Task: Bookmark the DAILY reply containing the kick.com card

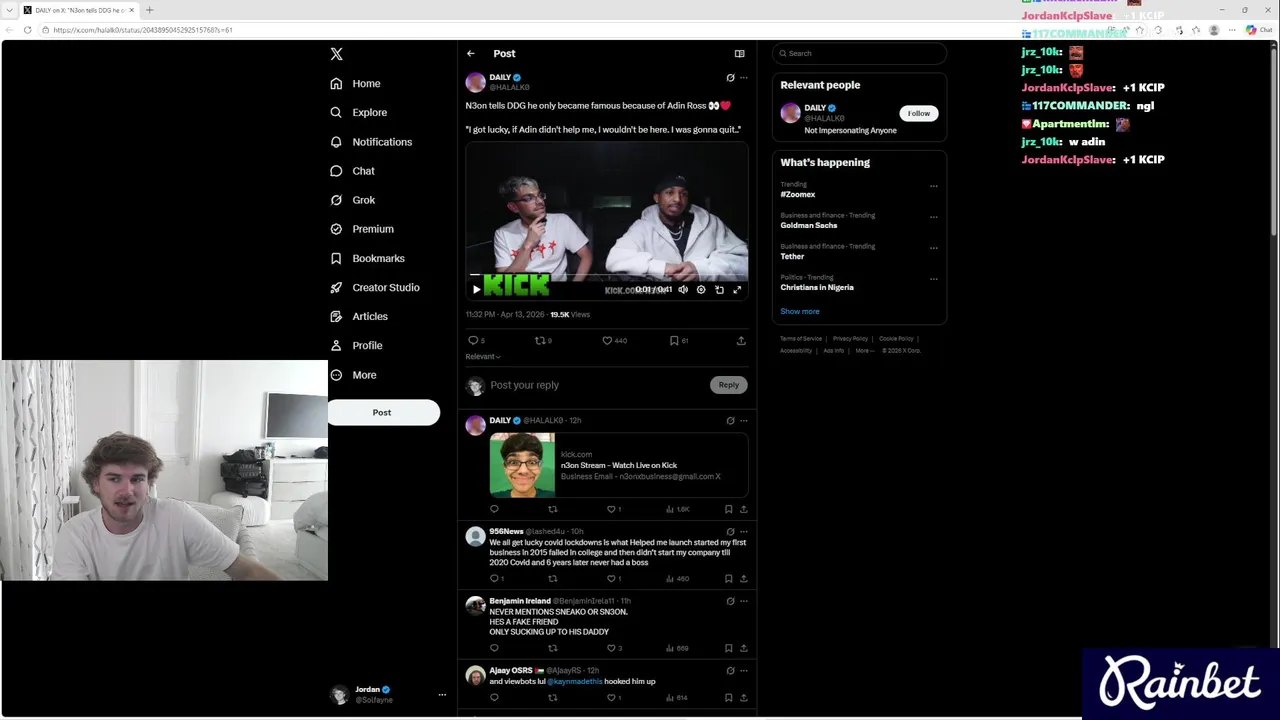Action: pyautogui.click(x=728, y=509)
